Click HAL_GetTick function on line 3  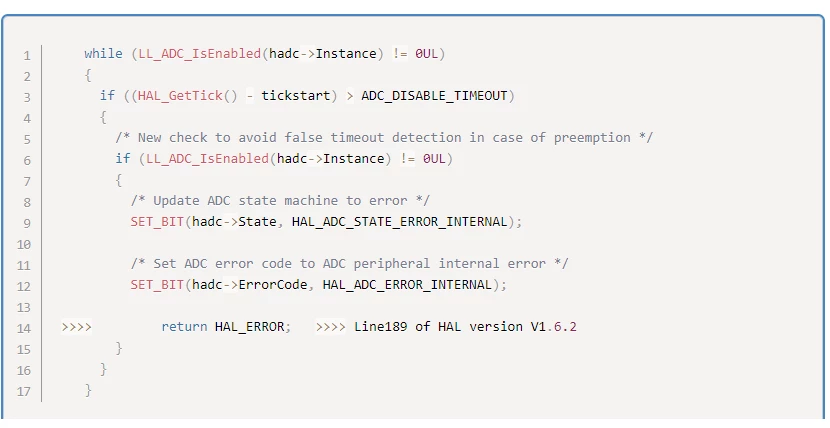pos(180,96)
